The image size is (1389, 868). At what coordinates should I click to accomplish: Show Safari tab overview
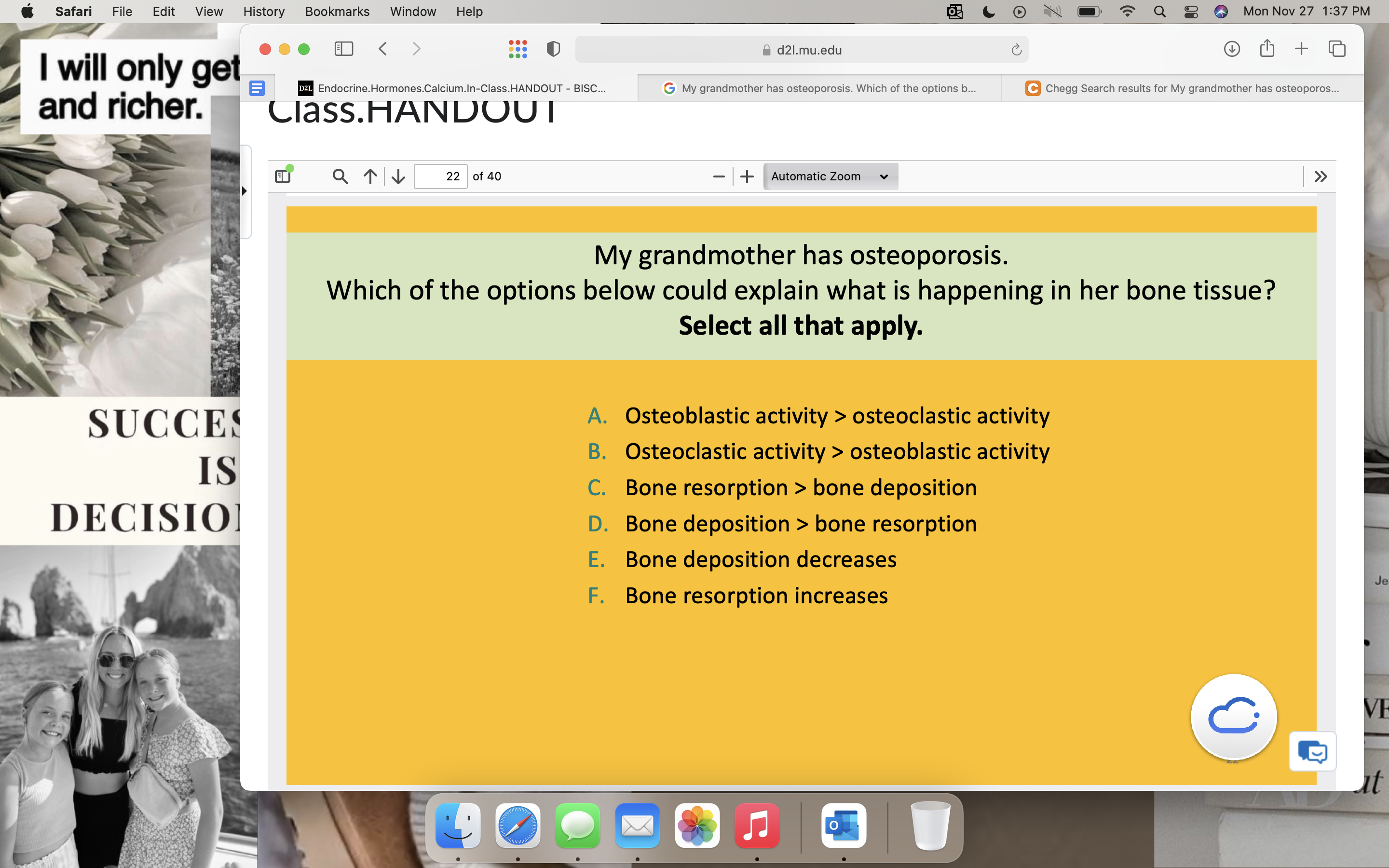pos(1337,49)
